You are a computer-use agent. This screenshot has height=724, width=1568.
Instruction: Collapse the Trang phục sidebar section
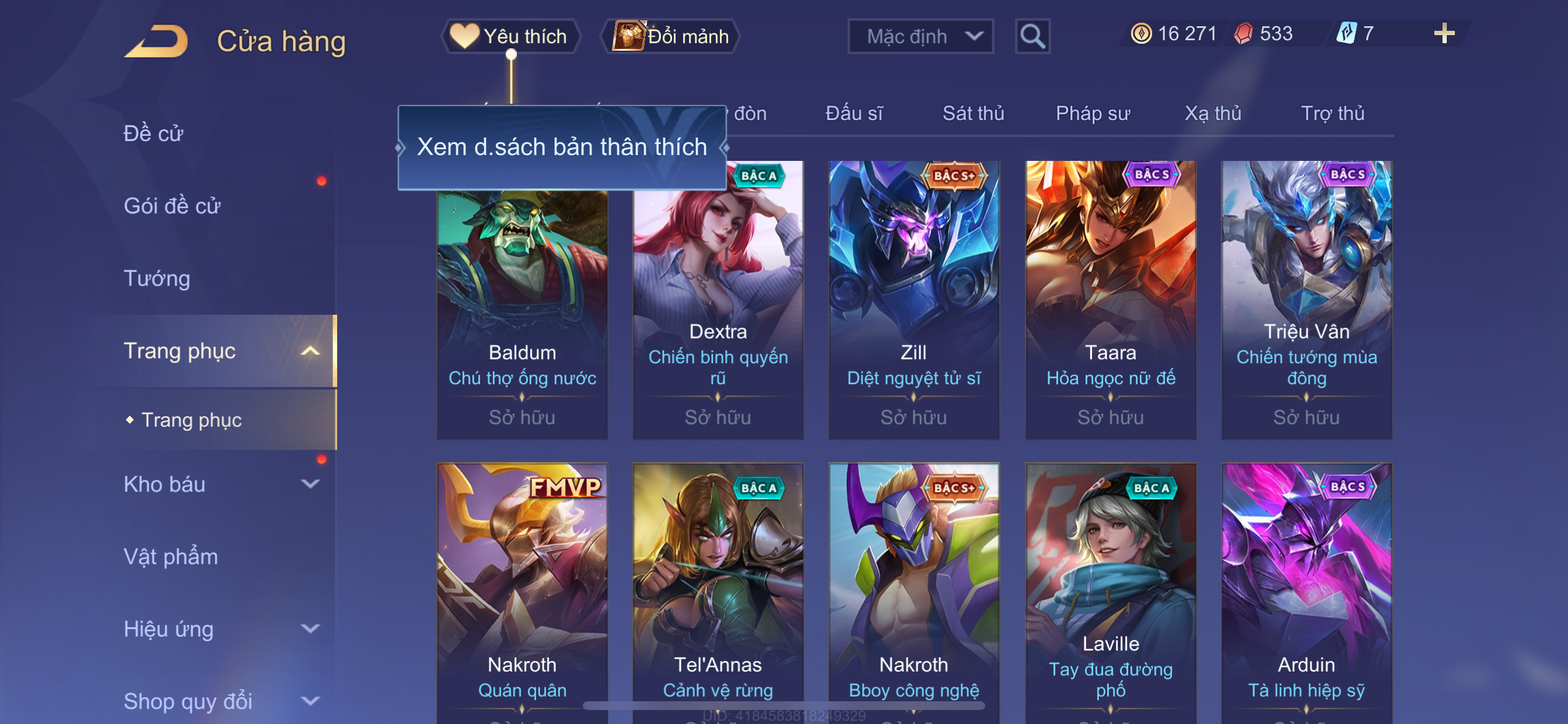310,351
